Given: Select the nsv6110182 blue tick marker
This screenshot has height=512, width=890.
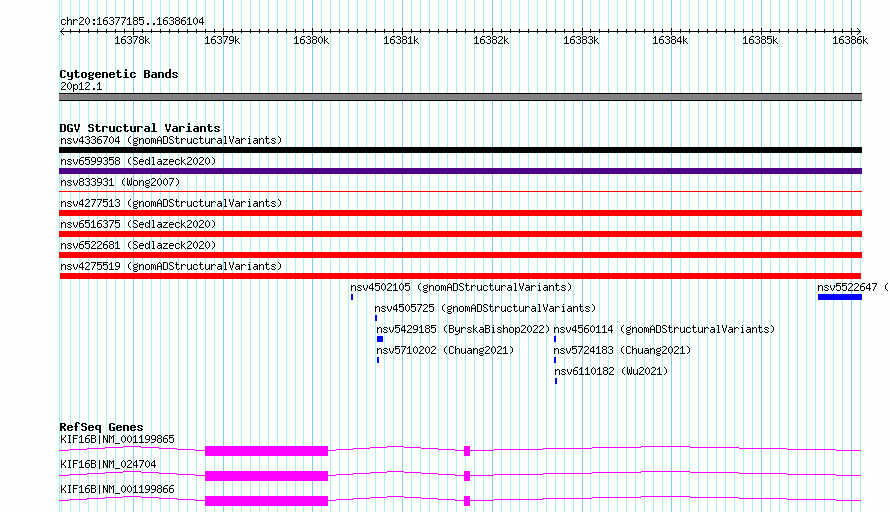Looking at the screenshot, I should [x=556, y=381].
